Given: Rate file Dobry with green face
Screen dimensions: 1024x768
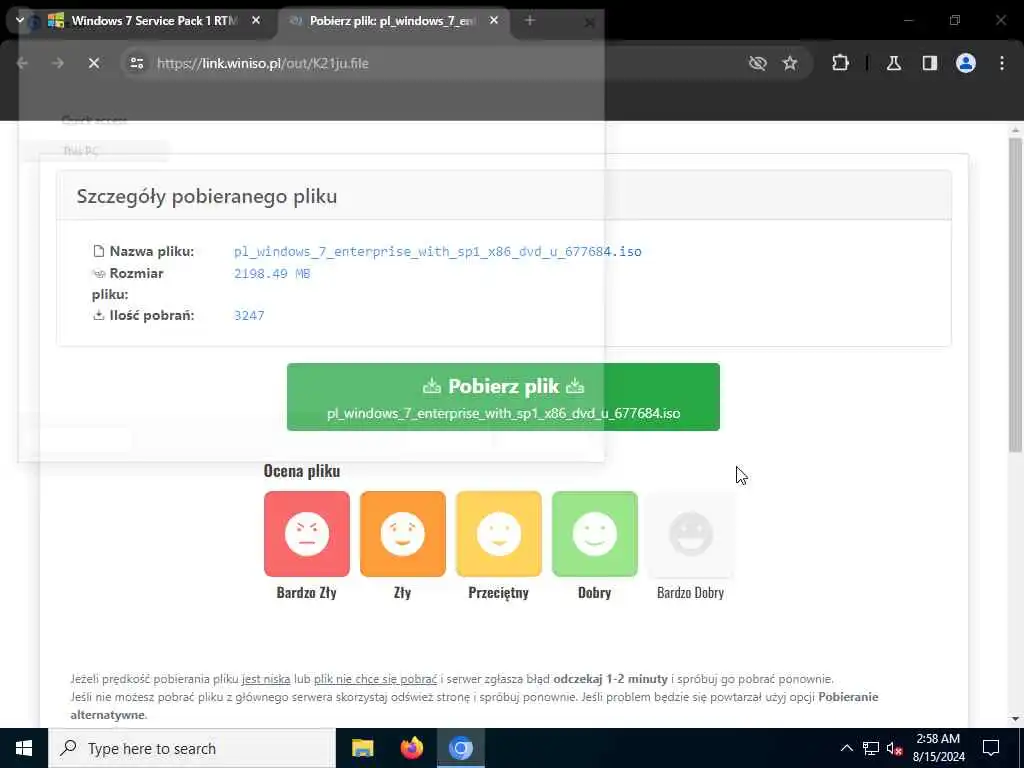Looking at the screenshot, I should click(x=595, y=534).
